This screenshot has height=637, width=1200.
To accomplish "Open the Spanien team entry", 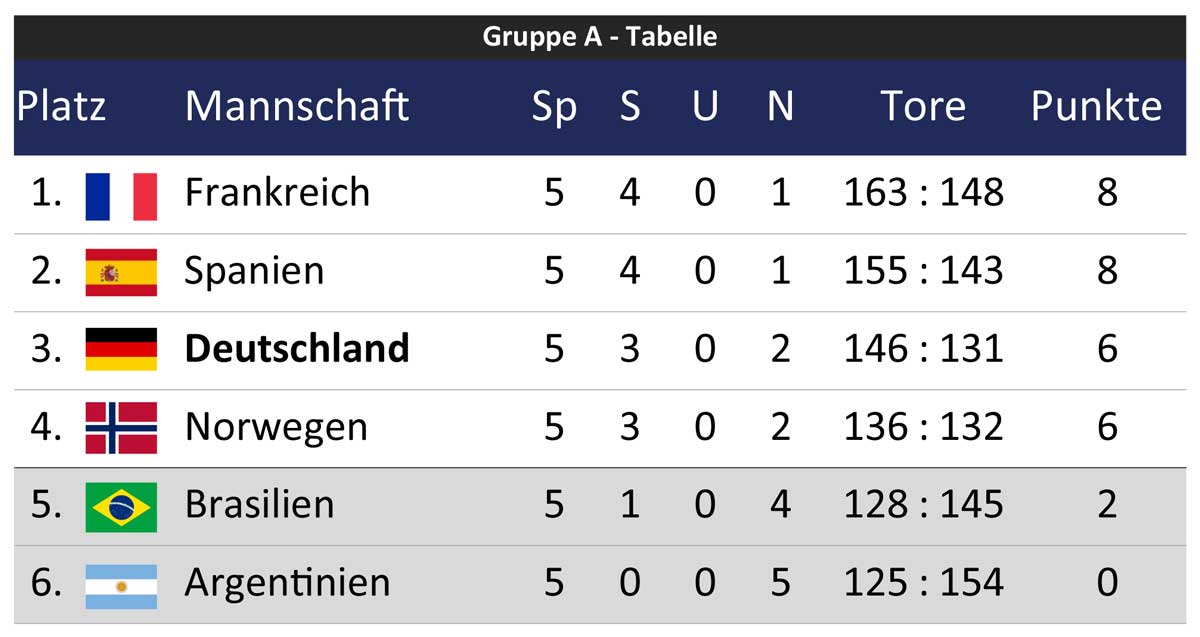I will (x=254, y=271).
